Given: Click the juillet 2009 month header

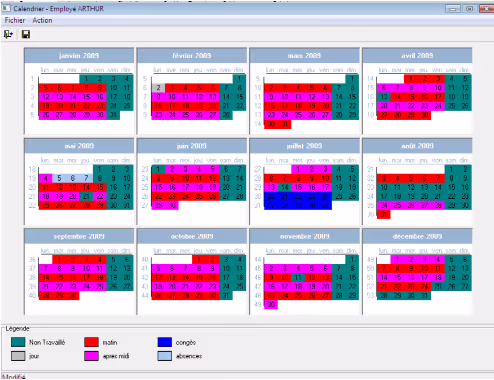Looking at the screenshot, I should click(304, 146).
